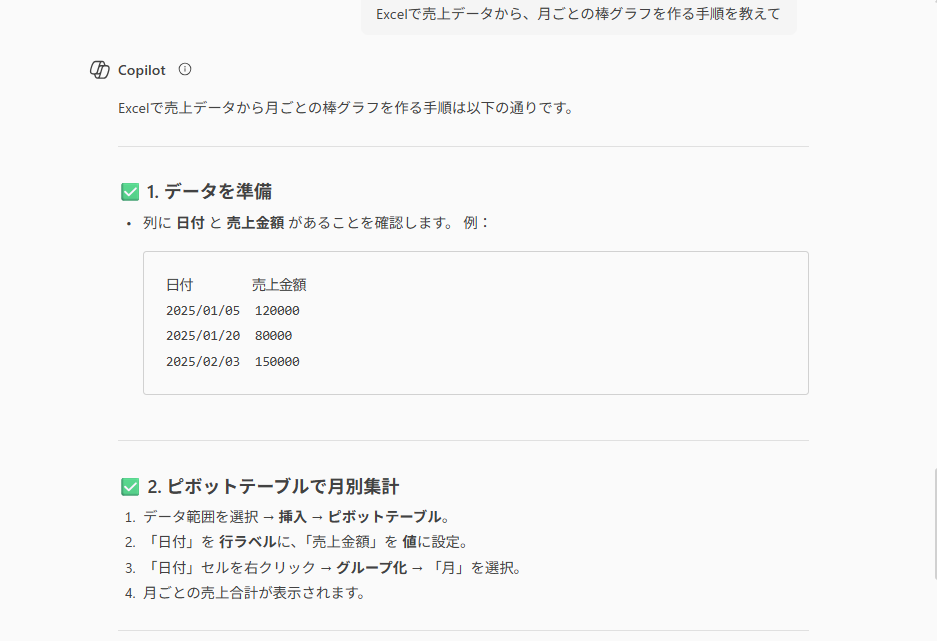Click green checkmark next to データを準備

click(x=129, y=192)
